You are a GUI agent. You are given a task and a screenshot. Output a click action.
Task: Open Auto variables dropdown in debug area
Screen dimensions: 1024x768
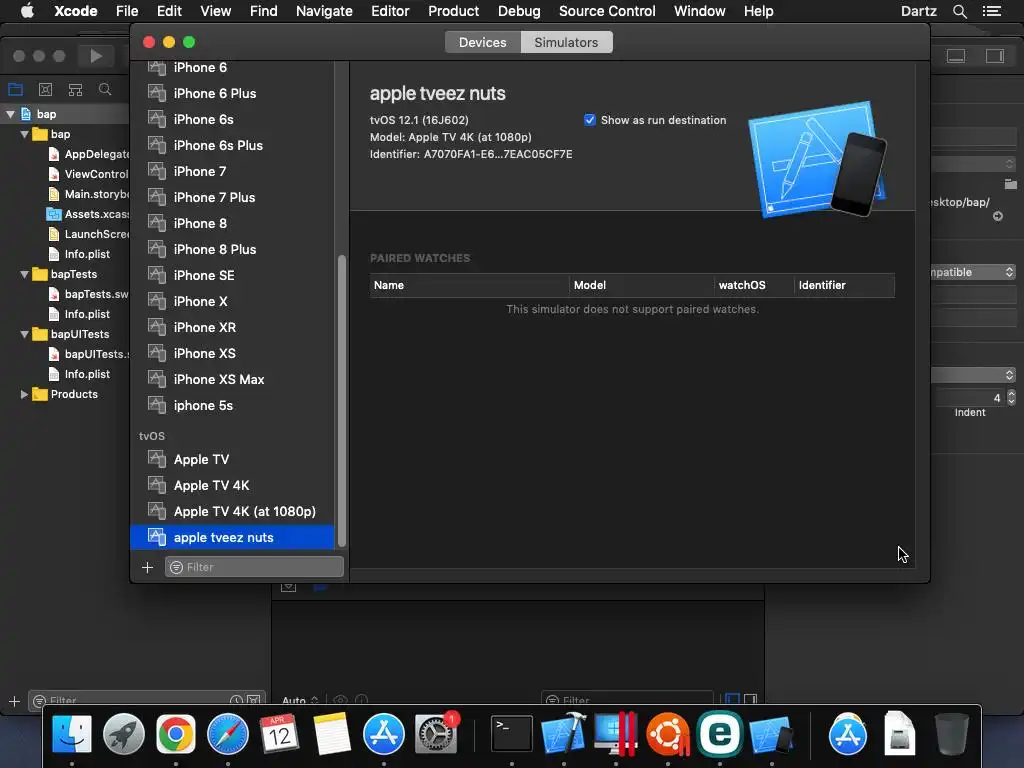pos(300,700)
